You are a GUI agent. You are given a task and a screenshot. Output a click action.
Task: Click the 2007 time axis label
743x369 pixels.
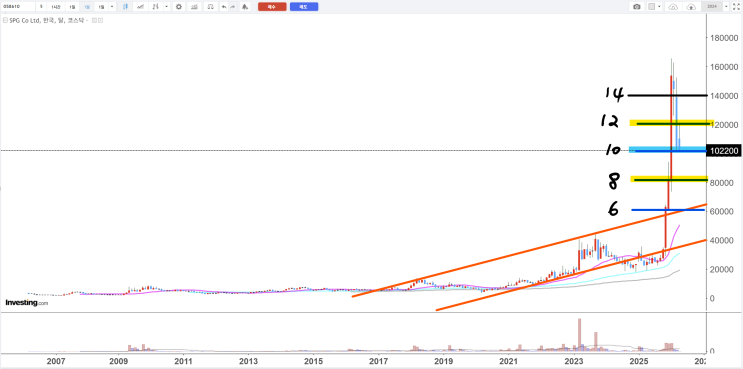[x=57, y=361]
